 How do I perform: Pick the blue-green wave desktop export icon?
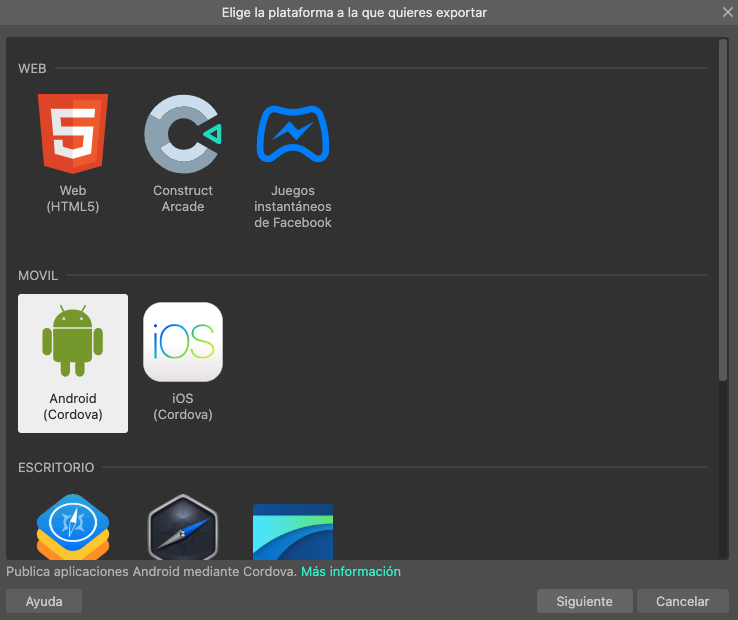click(293, 531)
